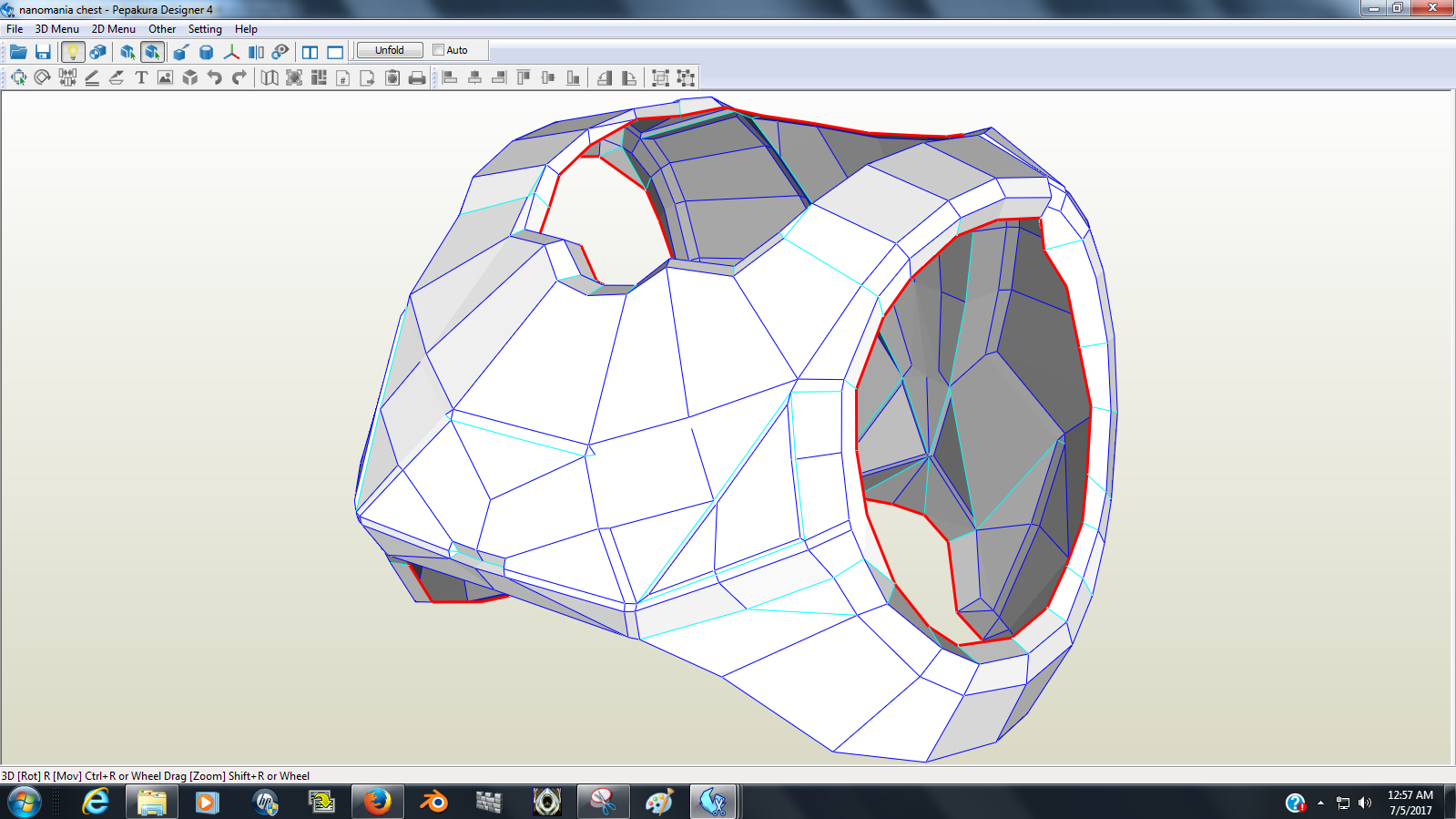Toggle the split two-pane window view
The height and width of the screenshot is (819, 1456).
coord(311,52)
